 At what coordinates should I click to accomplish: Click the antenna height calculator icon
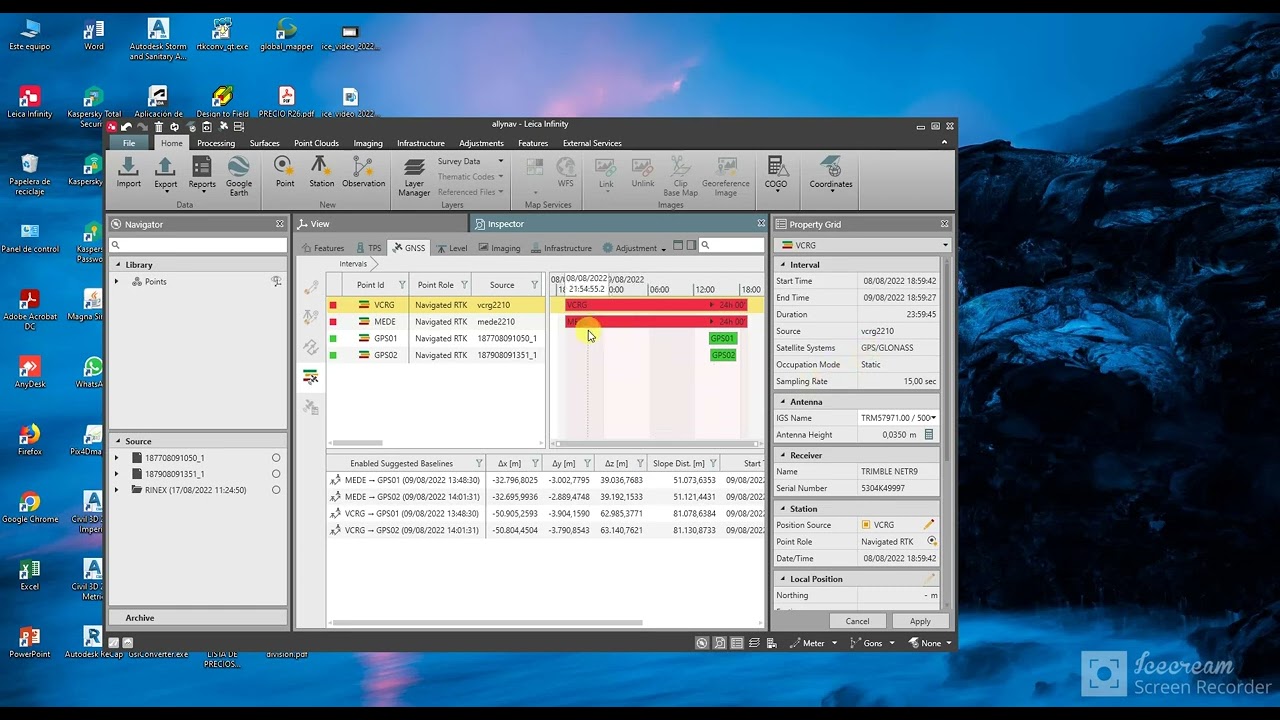pyautogui.click(x=929, y=435)
